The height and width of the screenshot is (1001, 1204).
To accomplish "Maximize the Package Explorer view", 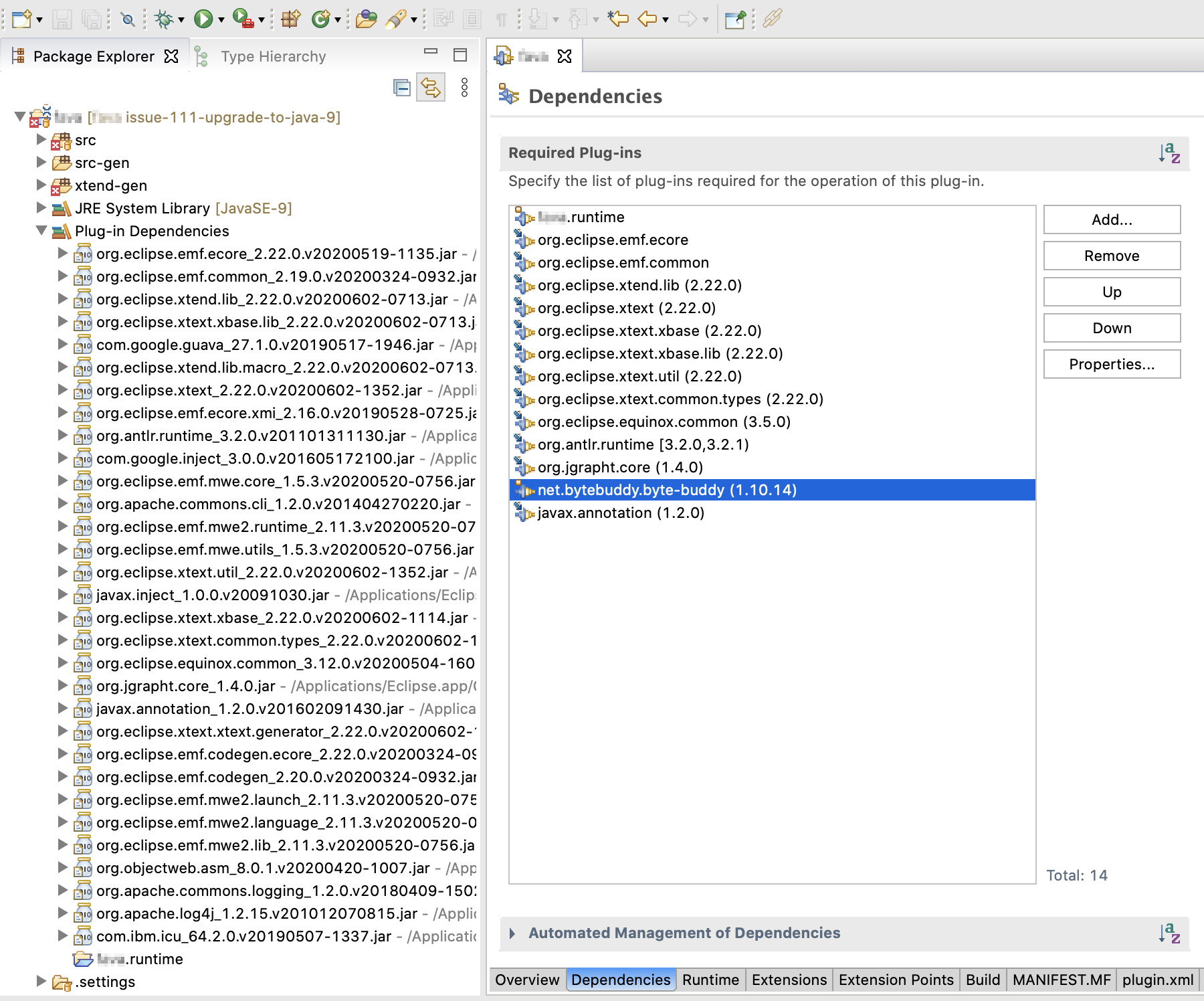I will click(x=460, y=55).
